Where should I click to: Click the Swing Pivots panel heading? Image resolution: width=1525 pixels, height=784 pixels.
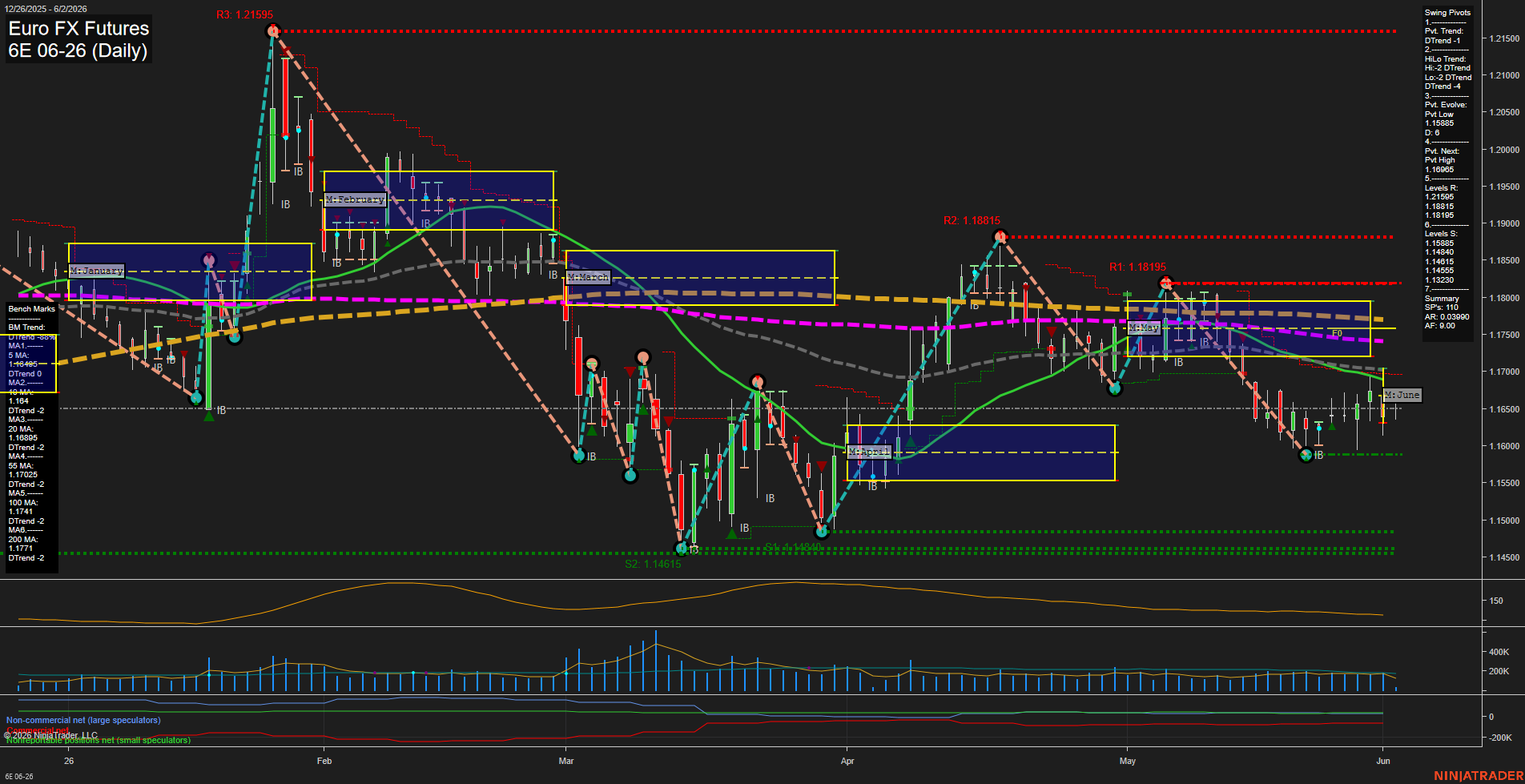click(1447, 13)
